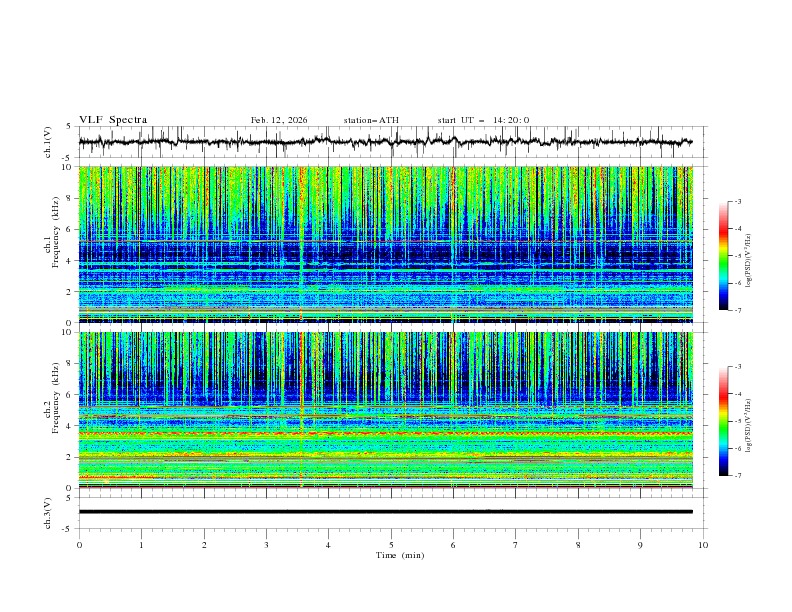Click the "start UT = 14:20:0" header text
This screenshot has width=792, height=612.
click(x=483, y=120)
